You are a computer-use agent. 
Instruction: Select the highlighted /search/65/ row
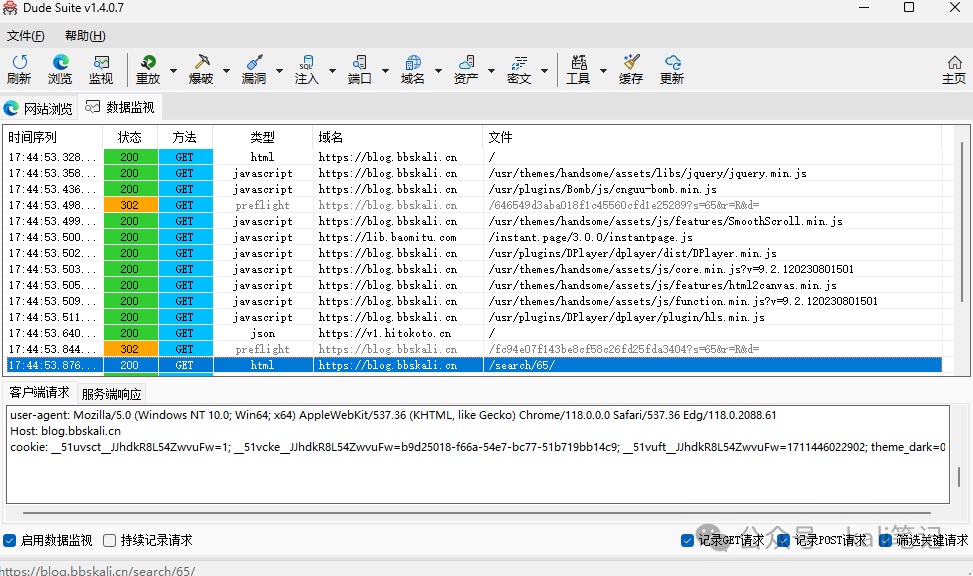tap(474, 365)
